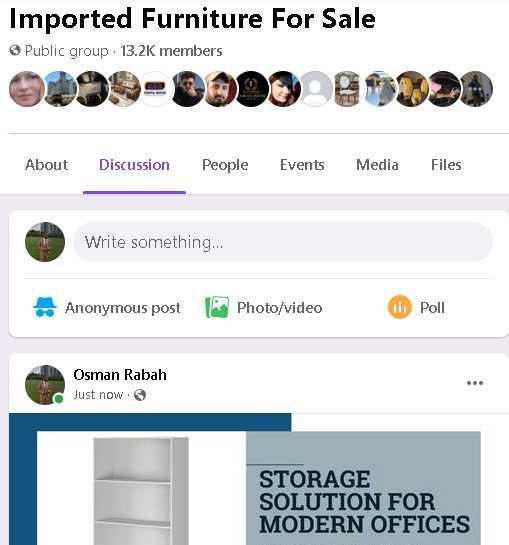Click the green Photo/video icon
Screen dimensions: 509x545
[x=217, y=307]
